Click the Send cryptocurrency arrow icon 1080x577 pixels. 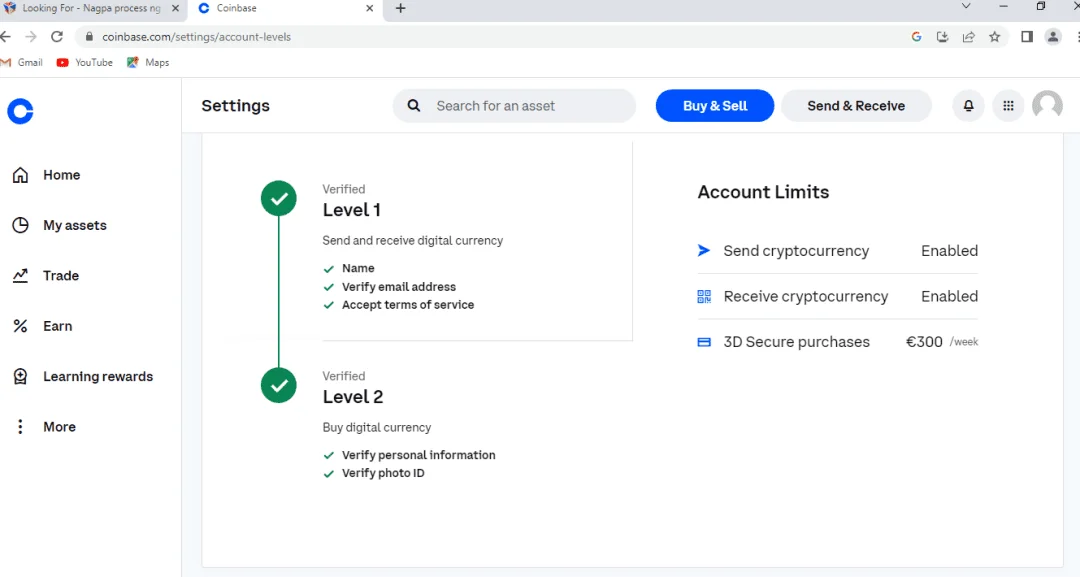[x=704, y=251]
